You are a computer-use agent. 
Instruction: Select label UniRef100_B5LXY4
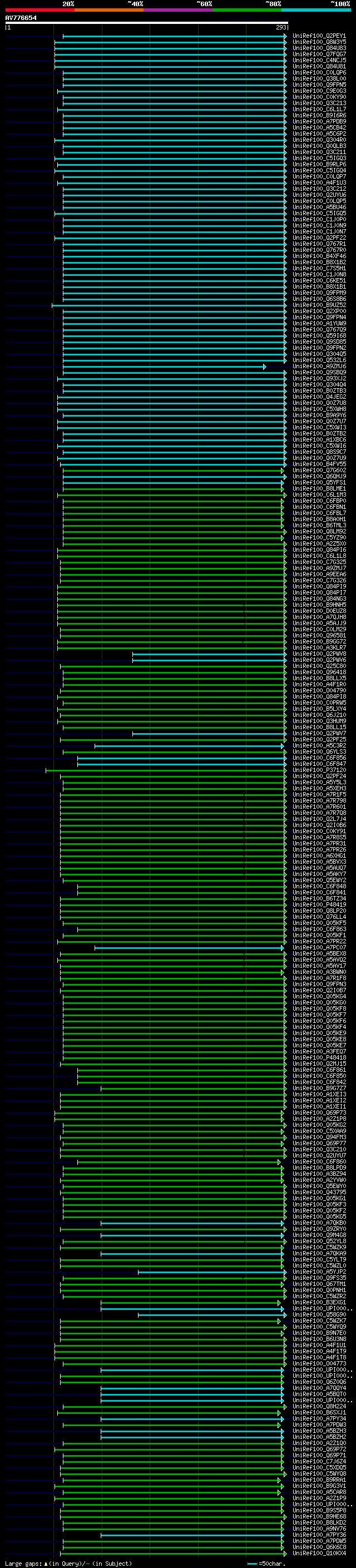[x=319, y=709]
